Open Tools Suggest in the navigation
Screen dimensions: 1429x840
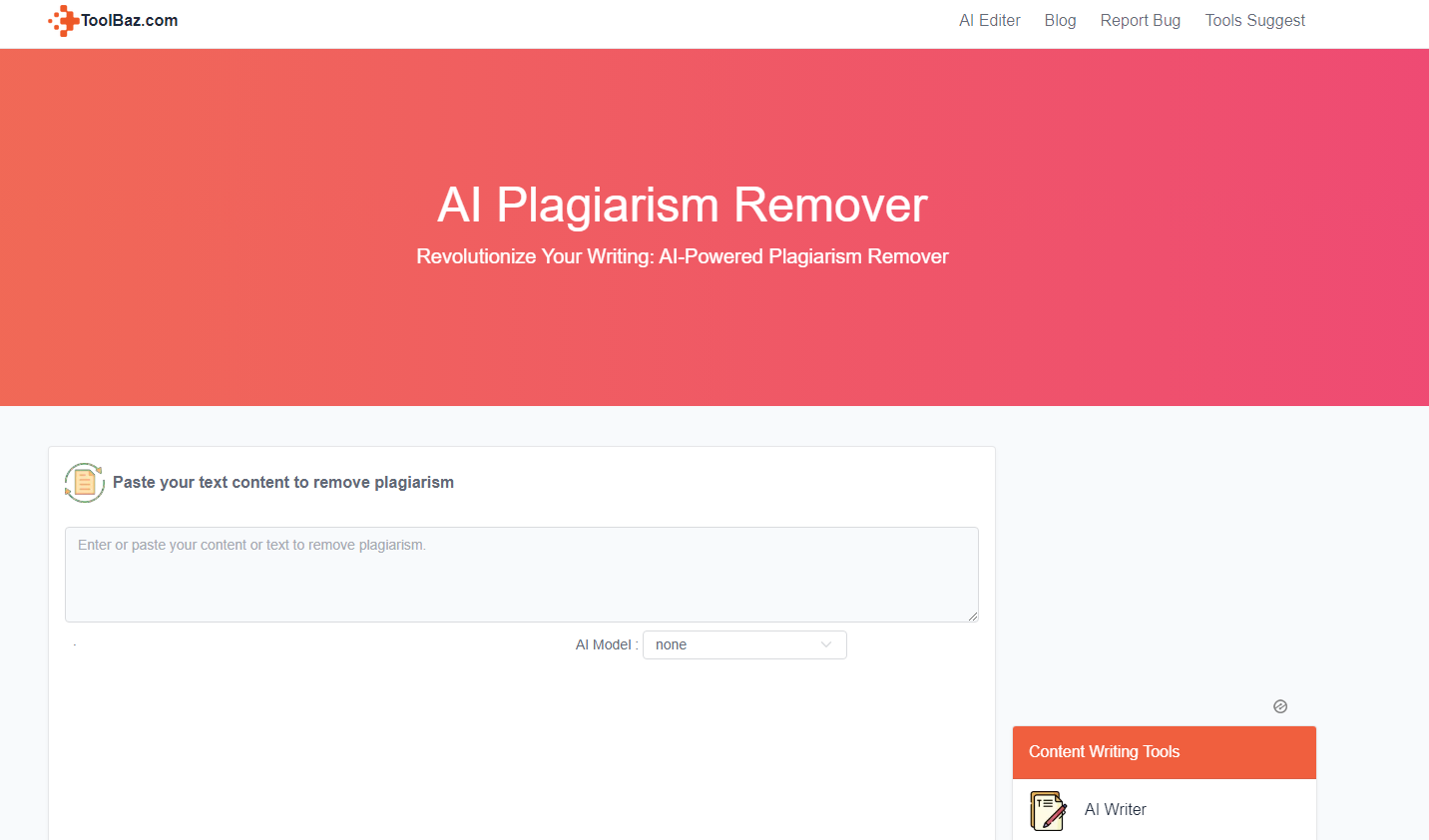coord(1254,20)
